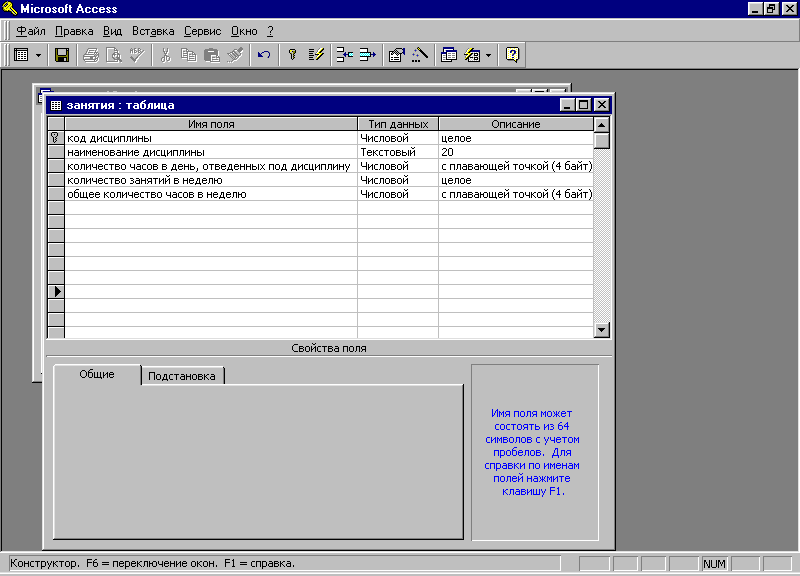
Task: Click the vertical scrollbar thumb in the grid
Action: click(x=602, y=140)
